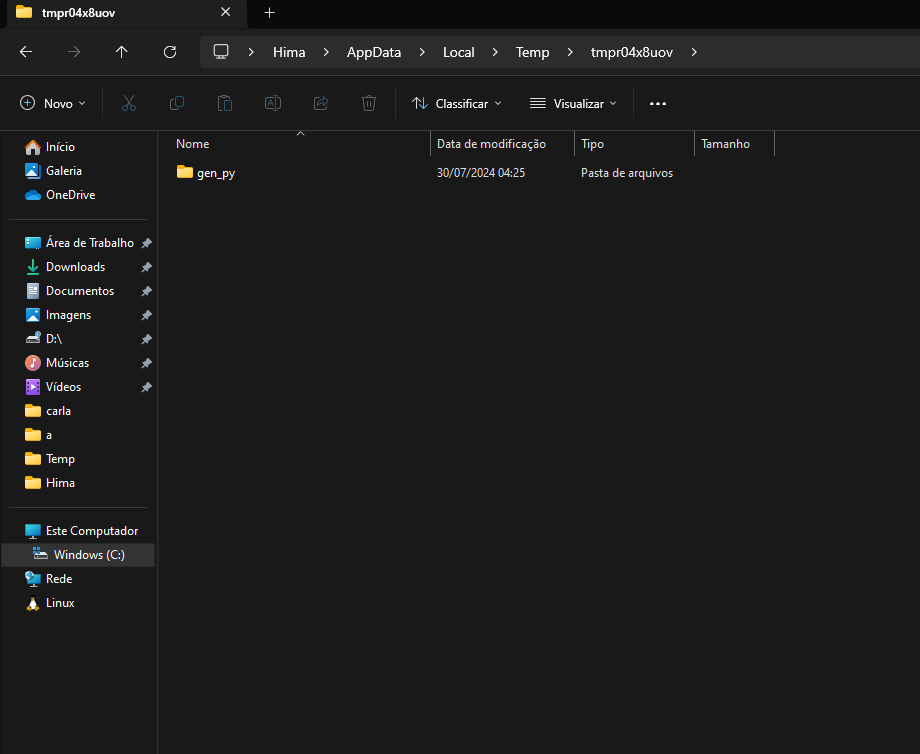Expand chevron after Temp in breadcrumb
Screen dimensions: 920x754
tap(570, 52)
